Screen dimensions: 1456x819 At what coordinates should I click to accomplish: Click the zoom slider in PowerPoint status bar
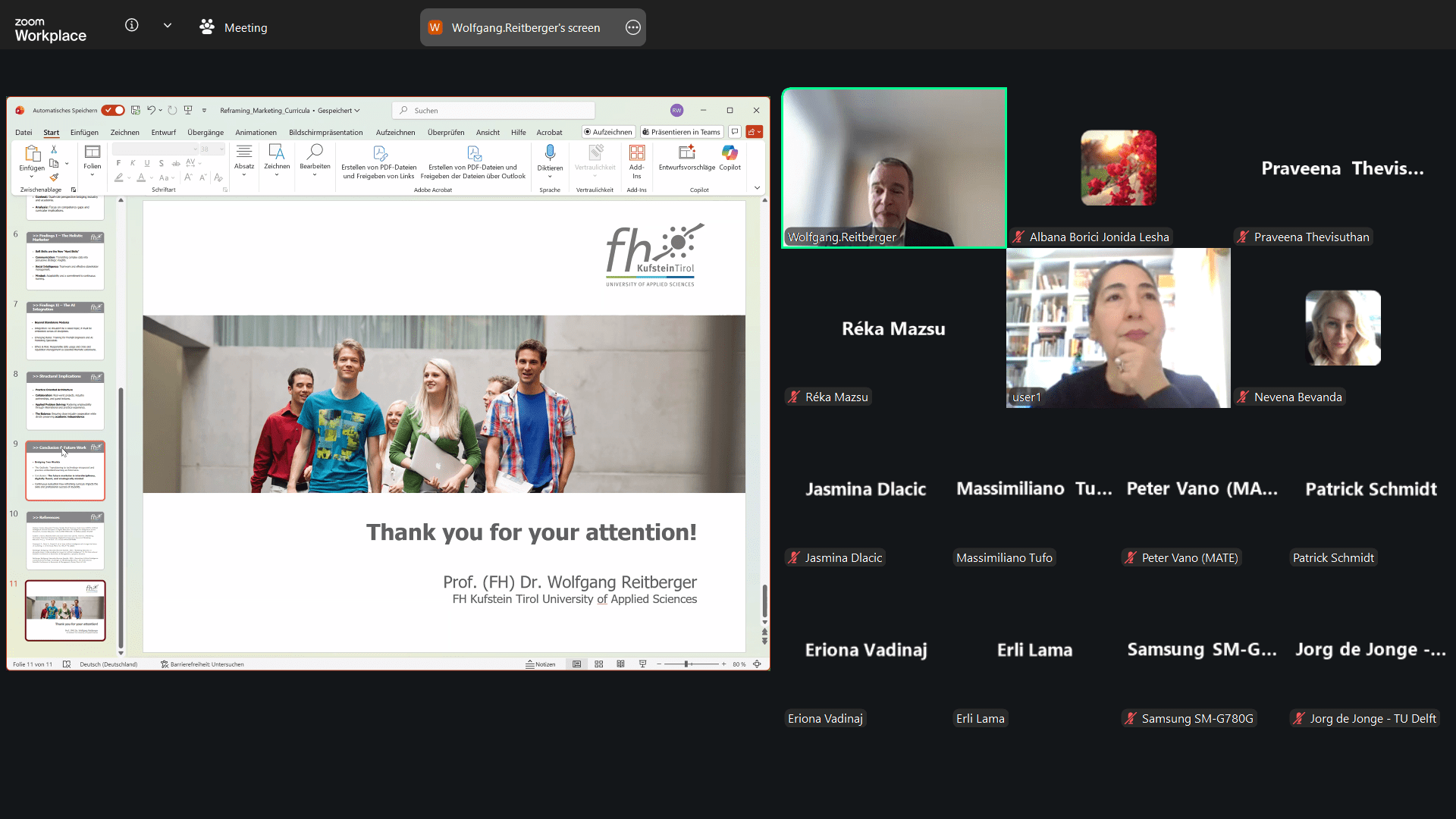687,664
